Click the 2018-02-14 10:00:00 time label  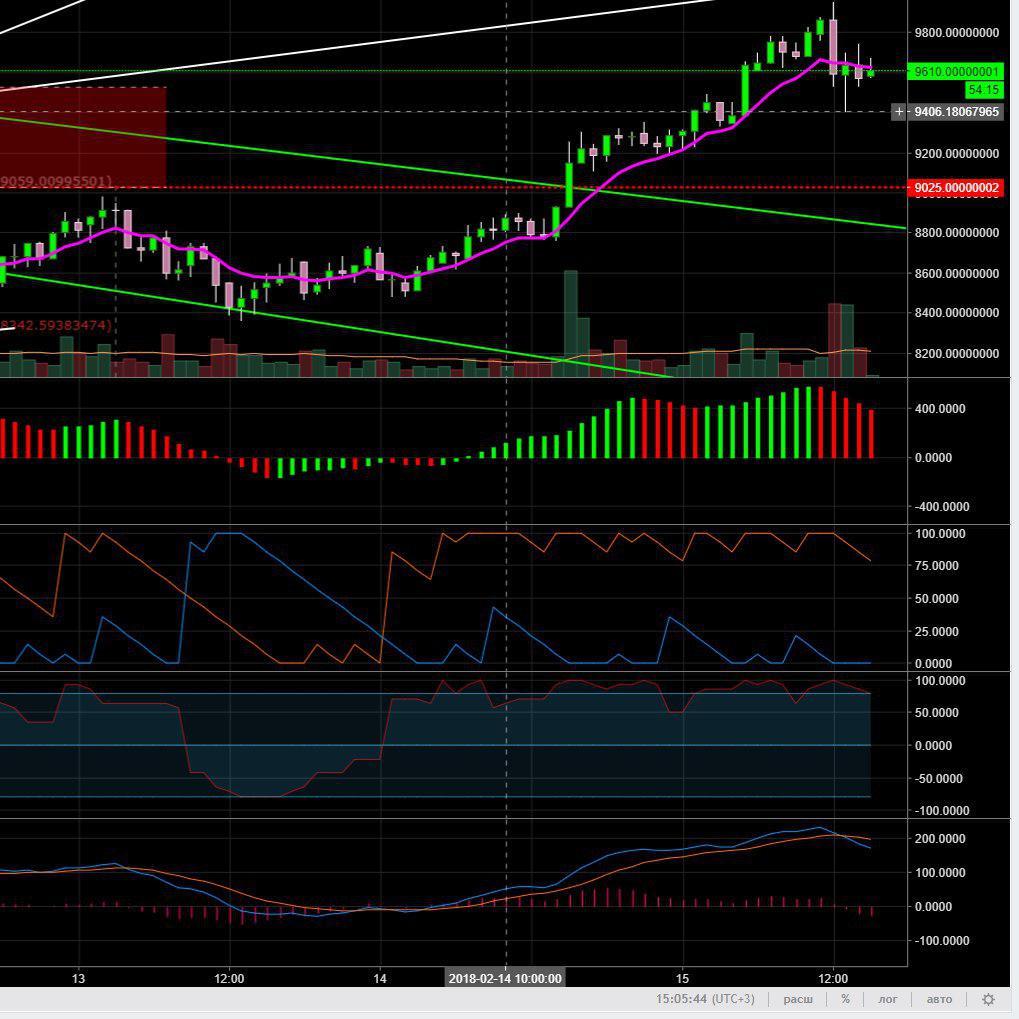(x=505, y=978)
